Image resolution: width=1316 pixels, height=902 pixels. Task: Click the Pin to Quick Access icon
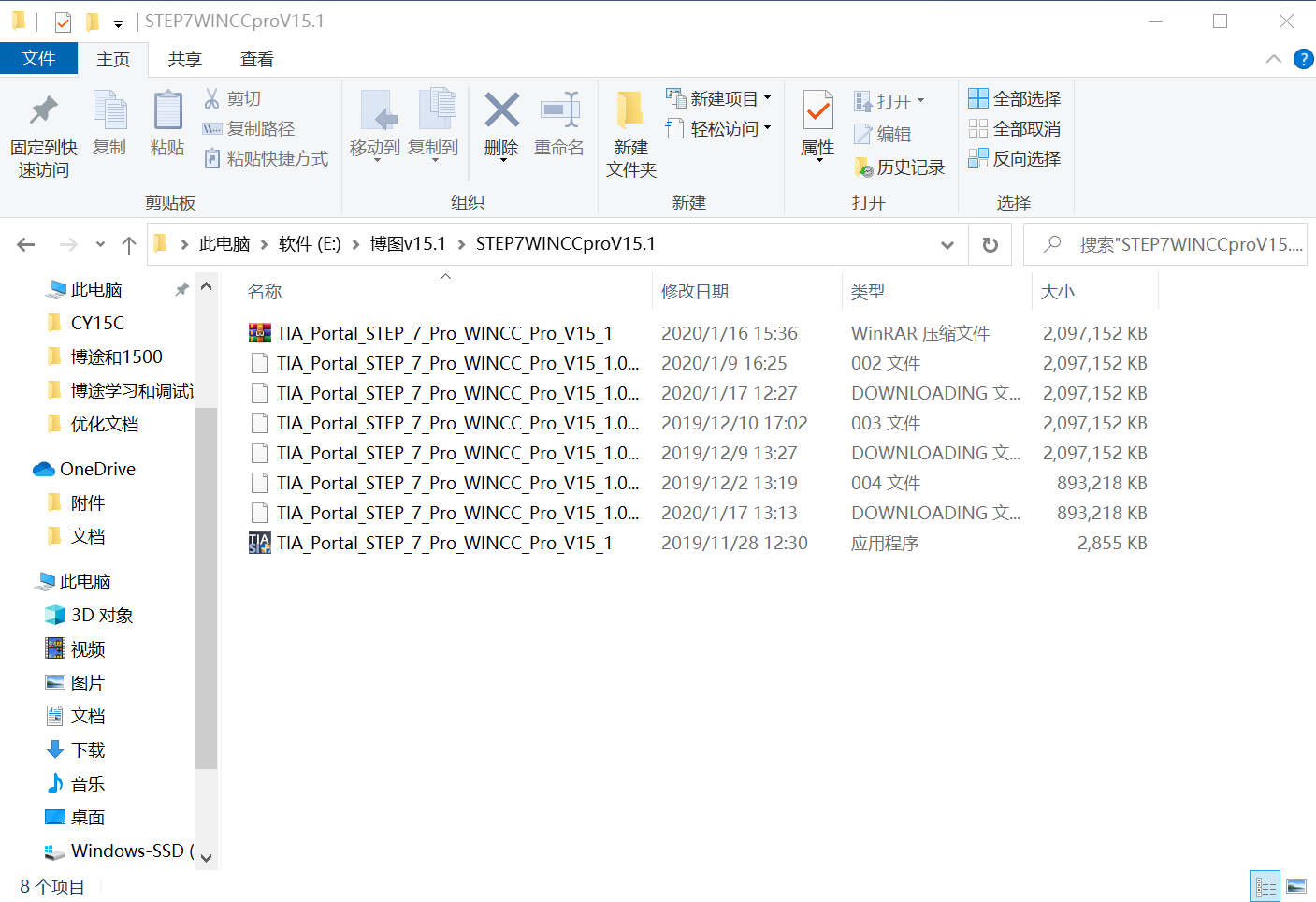point(43,110)
